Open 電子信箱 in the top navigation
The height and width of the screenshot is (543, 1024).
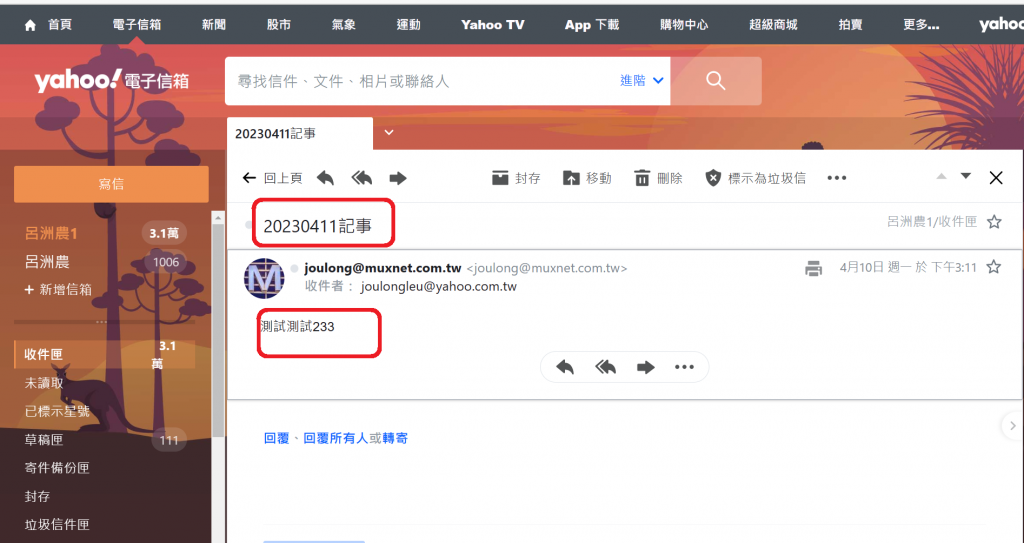[136, 25]
